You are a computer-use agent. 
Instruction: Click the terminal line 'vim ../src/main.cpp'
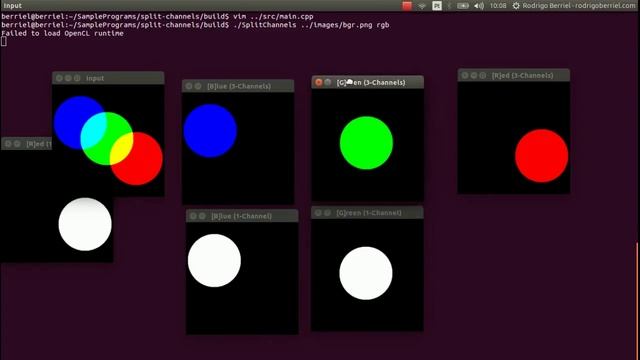273,16
